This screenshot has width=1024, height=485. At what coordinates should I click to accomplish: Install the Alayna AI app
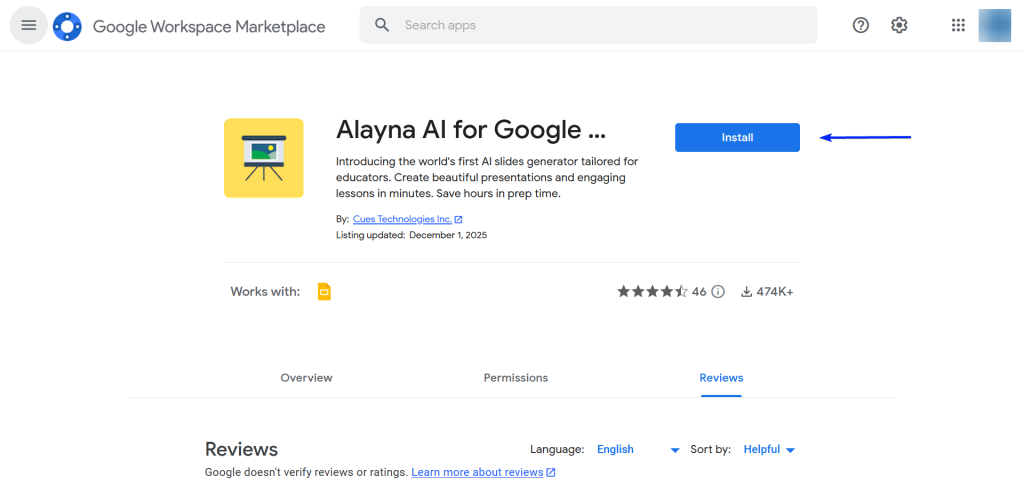tap(737, 137)
